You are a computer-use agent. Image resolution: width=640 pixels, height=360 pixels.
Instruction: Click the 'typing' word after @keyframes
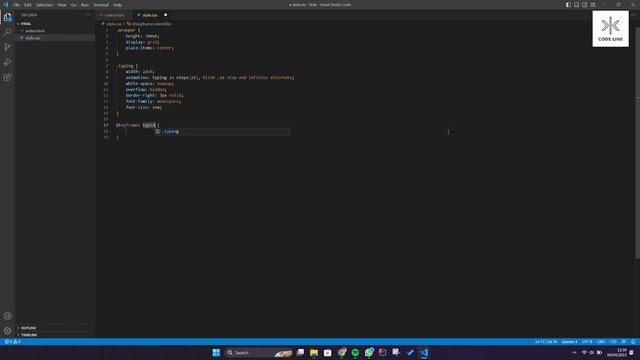pyautogui.click(x=149, y=125)
